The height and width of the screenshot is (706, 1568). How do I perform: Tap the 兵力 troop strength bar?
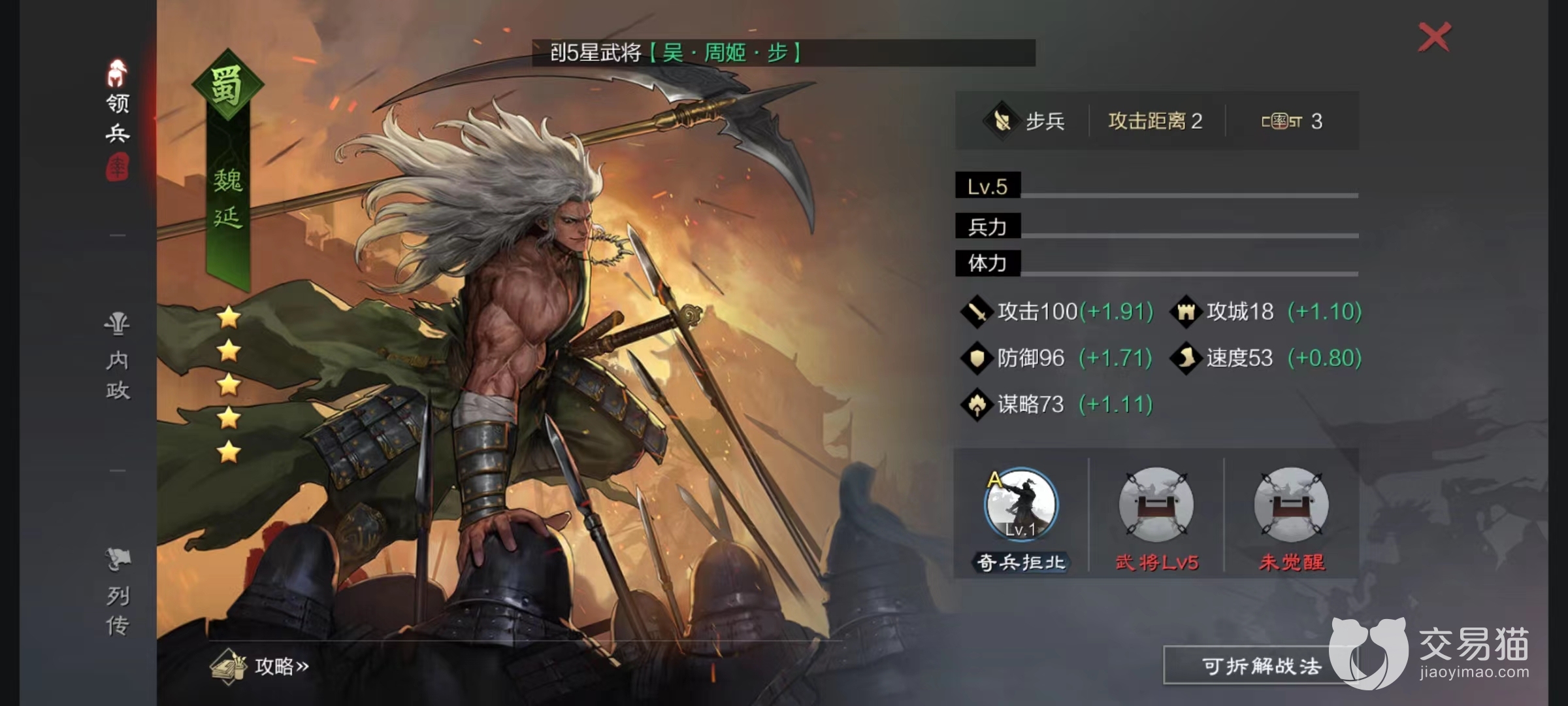[x=1156, y=227]
